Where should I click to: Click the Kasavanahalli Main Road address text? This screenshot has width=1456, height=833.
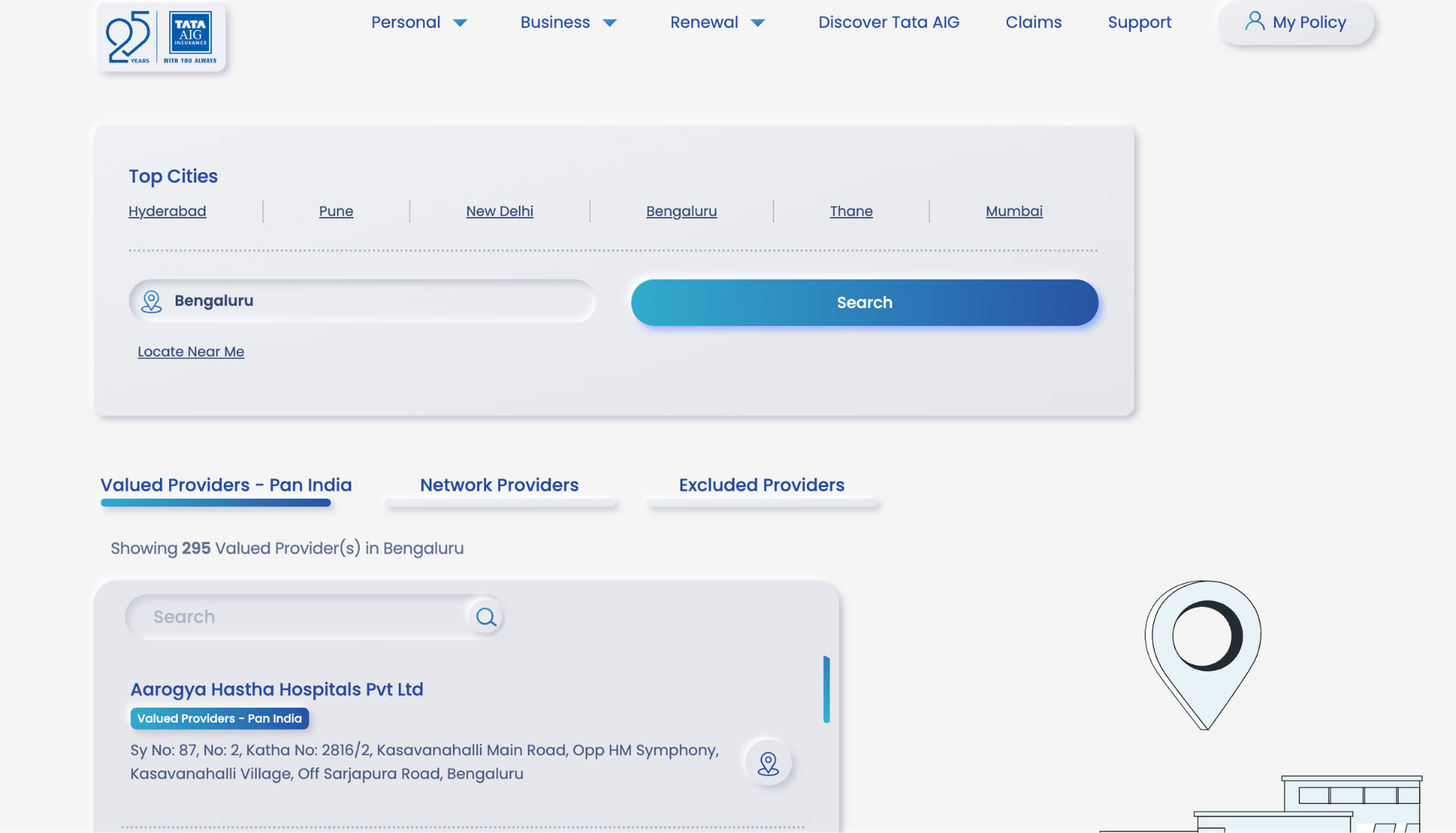click(424, 762)
